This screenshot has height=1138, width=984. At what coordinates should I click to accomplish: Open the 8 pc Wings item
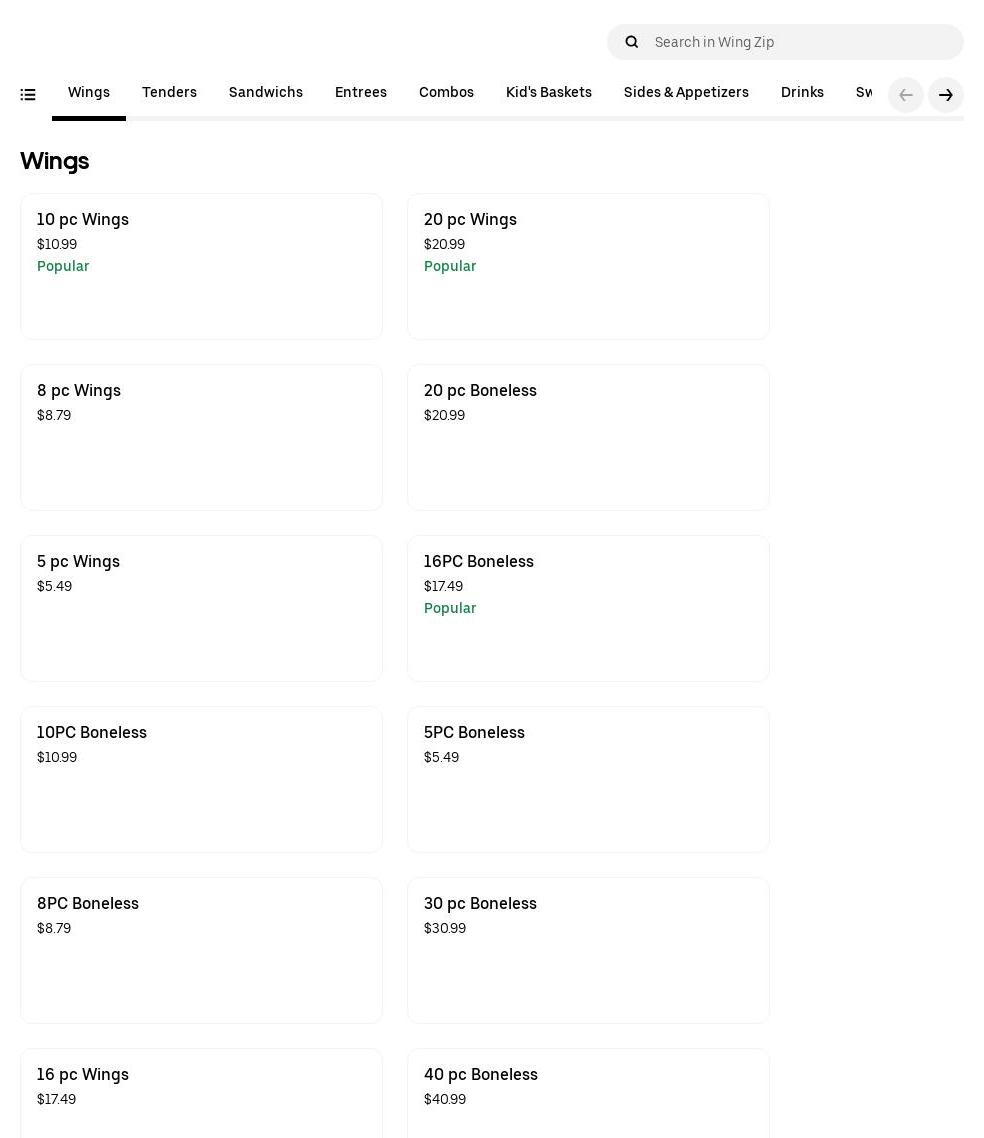coord(201,437)
